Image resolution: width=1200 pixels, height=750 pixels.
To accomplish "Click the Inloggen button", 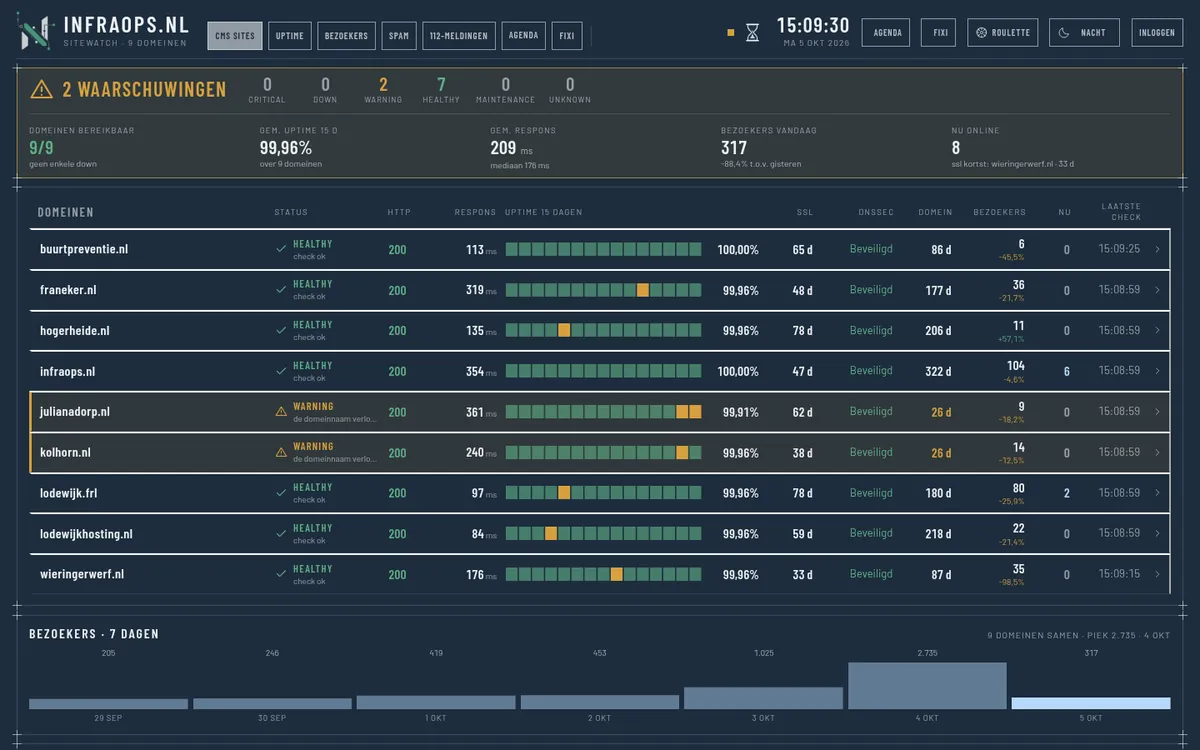I will (x=1157, y=32).
